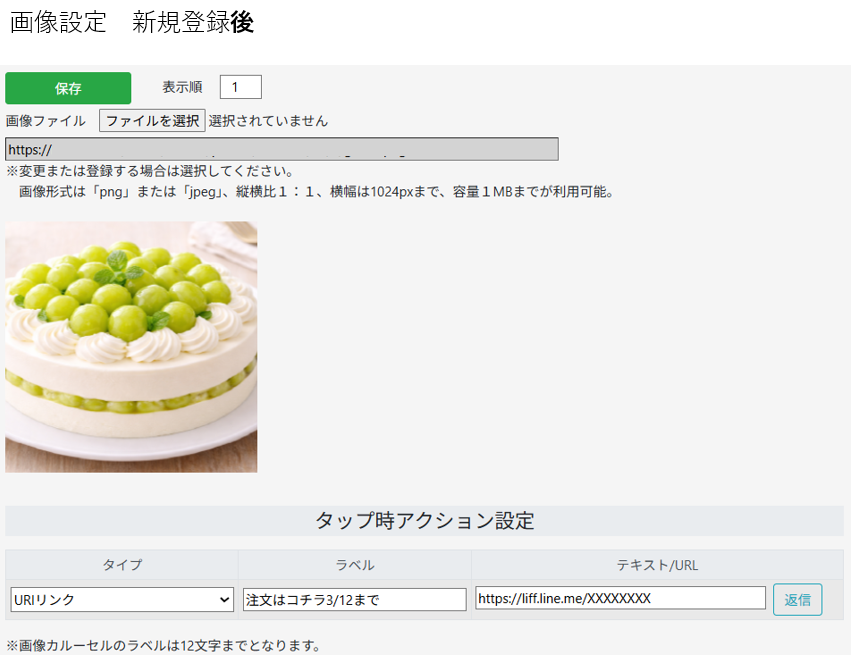Click the 表示順 label text
858x660 pixels.
(182, 87)
